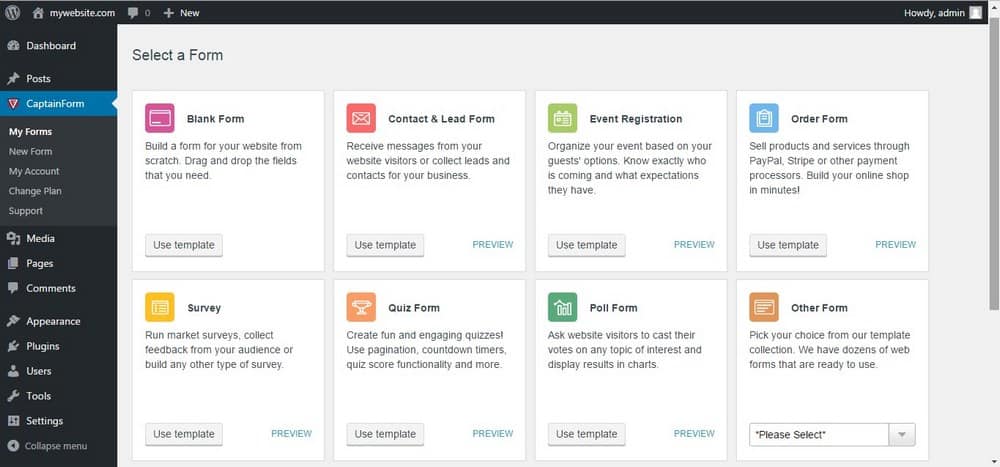Open the comments bubble icon in admin bar
1000x467 pixels.
click(133, 13)
